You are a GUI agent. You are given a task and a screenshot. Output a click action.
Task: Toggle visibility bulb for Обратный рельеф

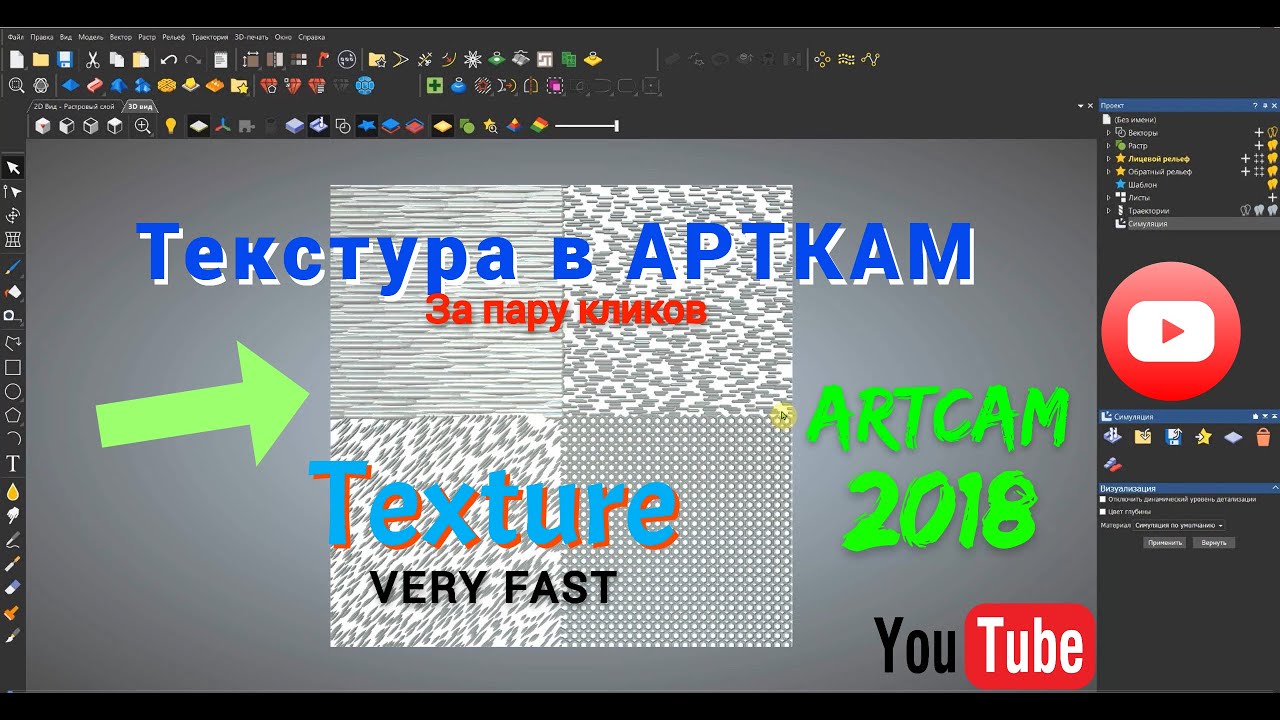[1272, 171]
